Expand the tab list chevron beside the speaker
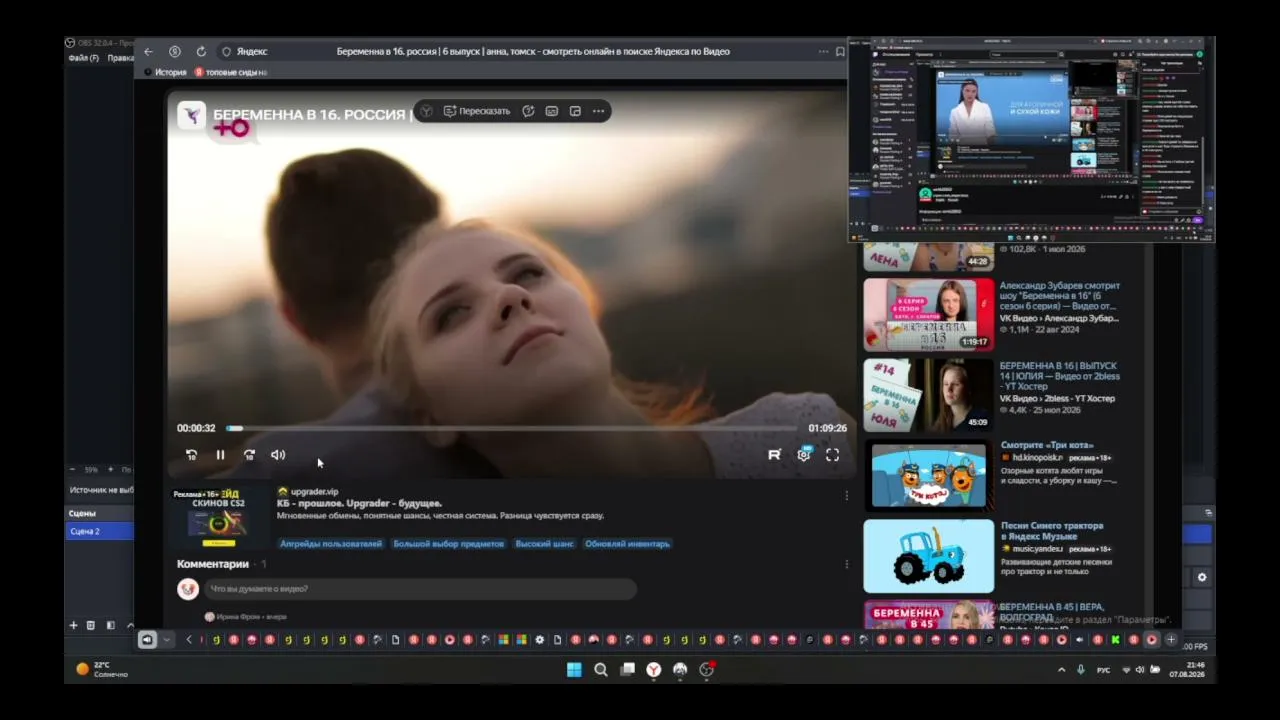This screenshot has height=720, width=1280. coord(166,640)
